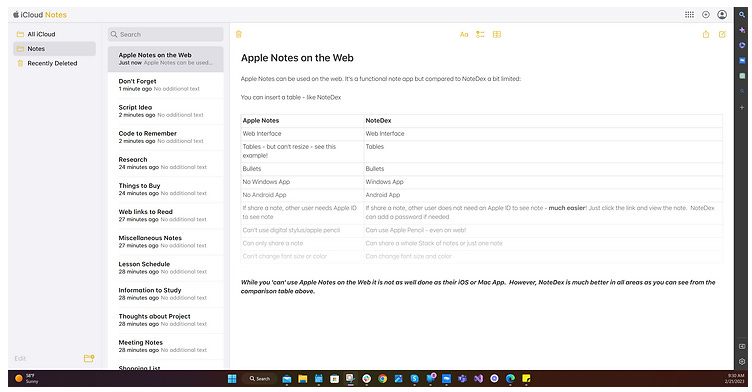Open the Don't Forget note
752x392 pixels.
(x=165, y=85)
